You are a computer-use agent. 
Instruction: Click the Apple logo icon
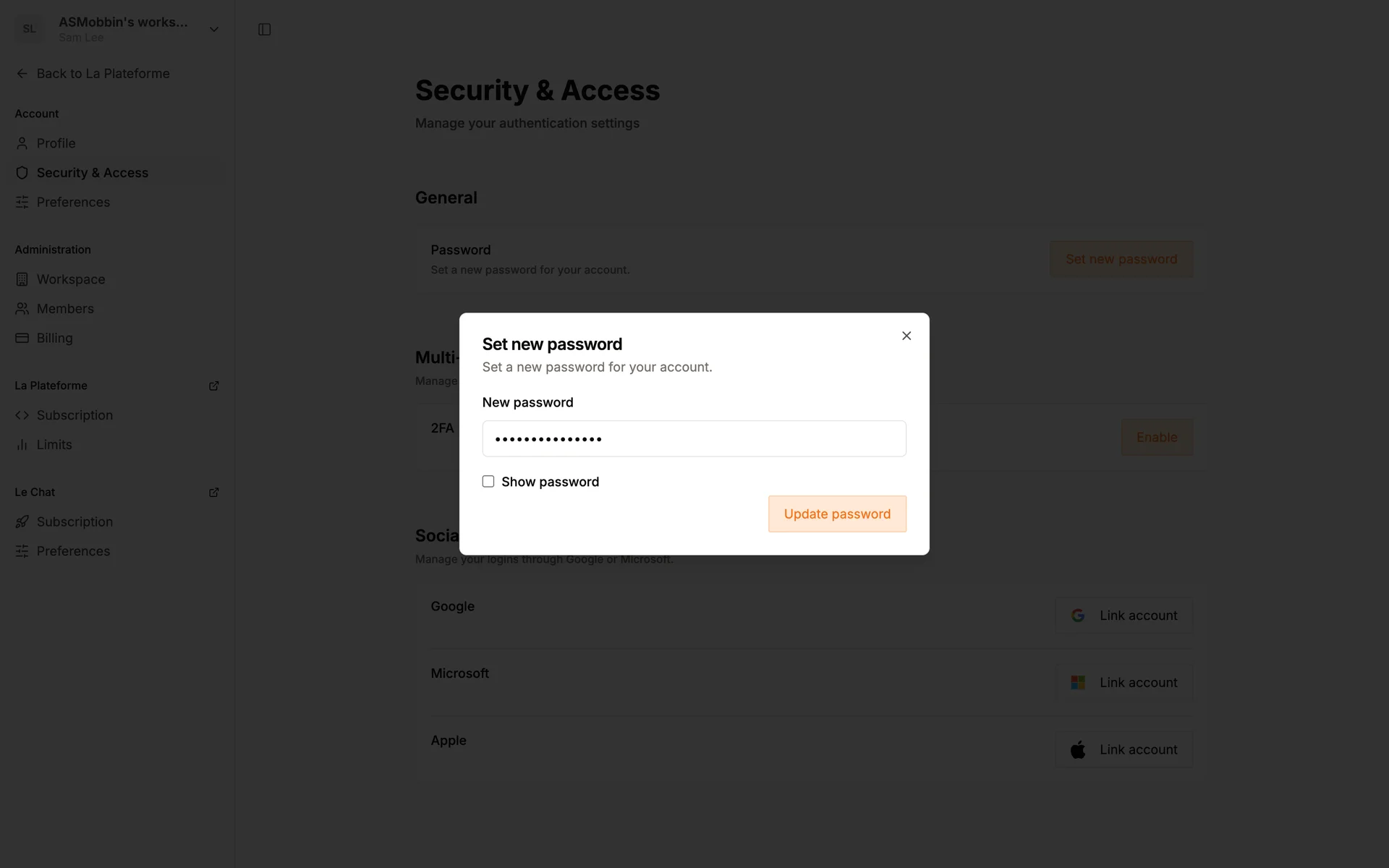pyautogui.click(x=1078, y=750)
